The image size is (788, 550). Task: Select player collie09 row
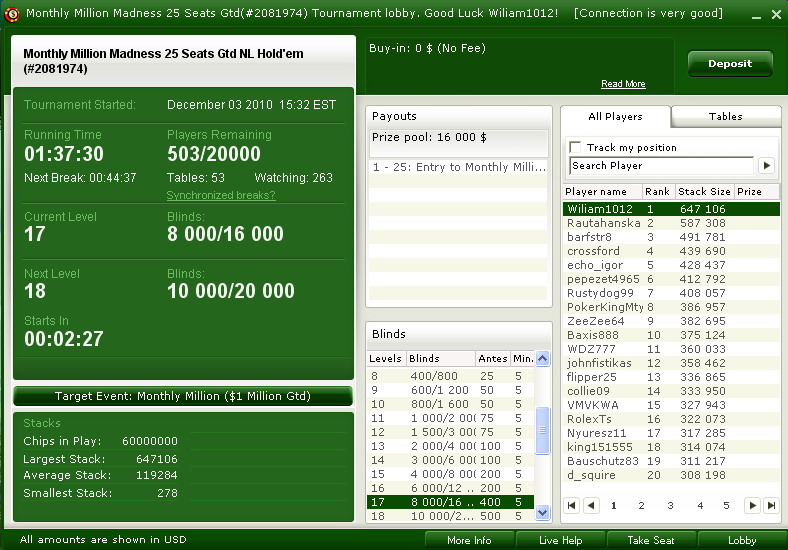pos(671,391)
